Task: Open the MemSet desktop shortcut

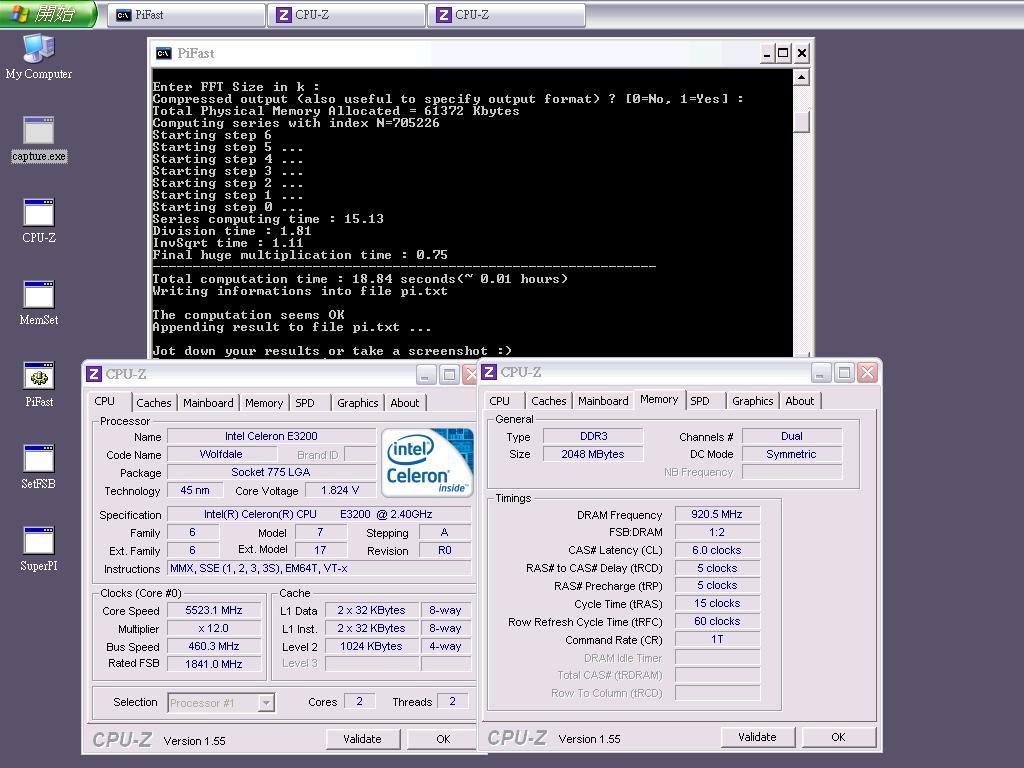Action: [x=39, y=303]
